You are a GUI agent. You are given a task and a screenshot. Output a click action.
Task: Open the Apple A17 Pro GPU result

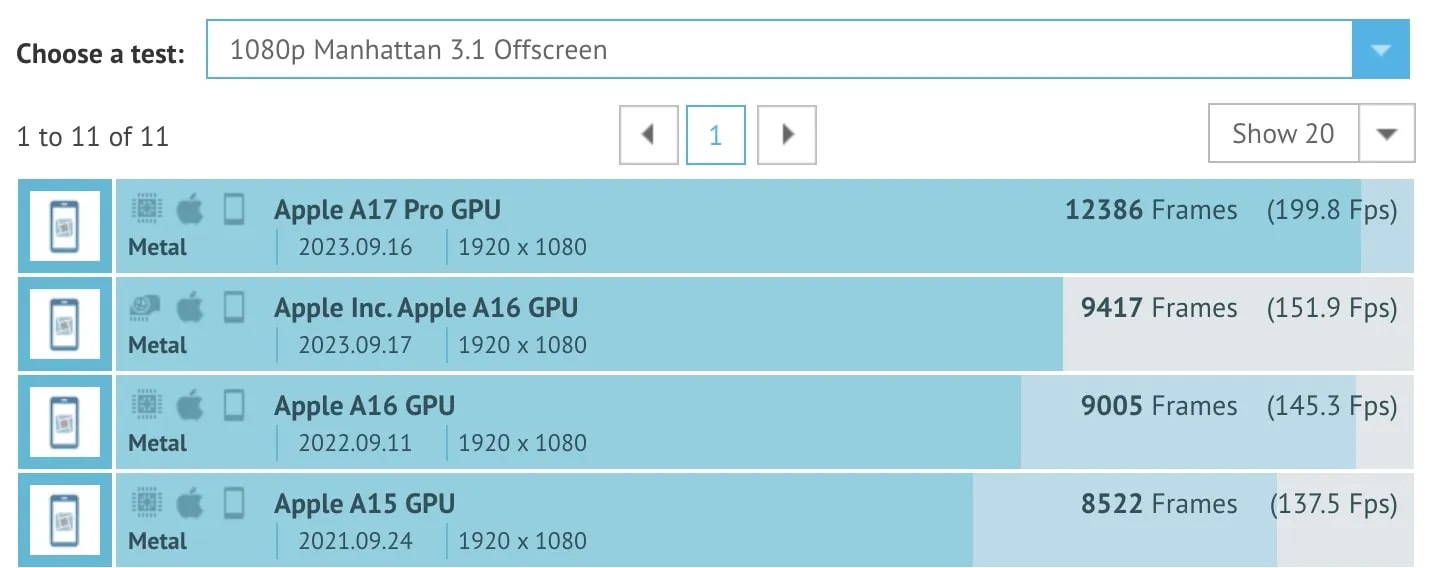(388, 210)
